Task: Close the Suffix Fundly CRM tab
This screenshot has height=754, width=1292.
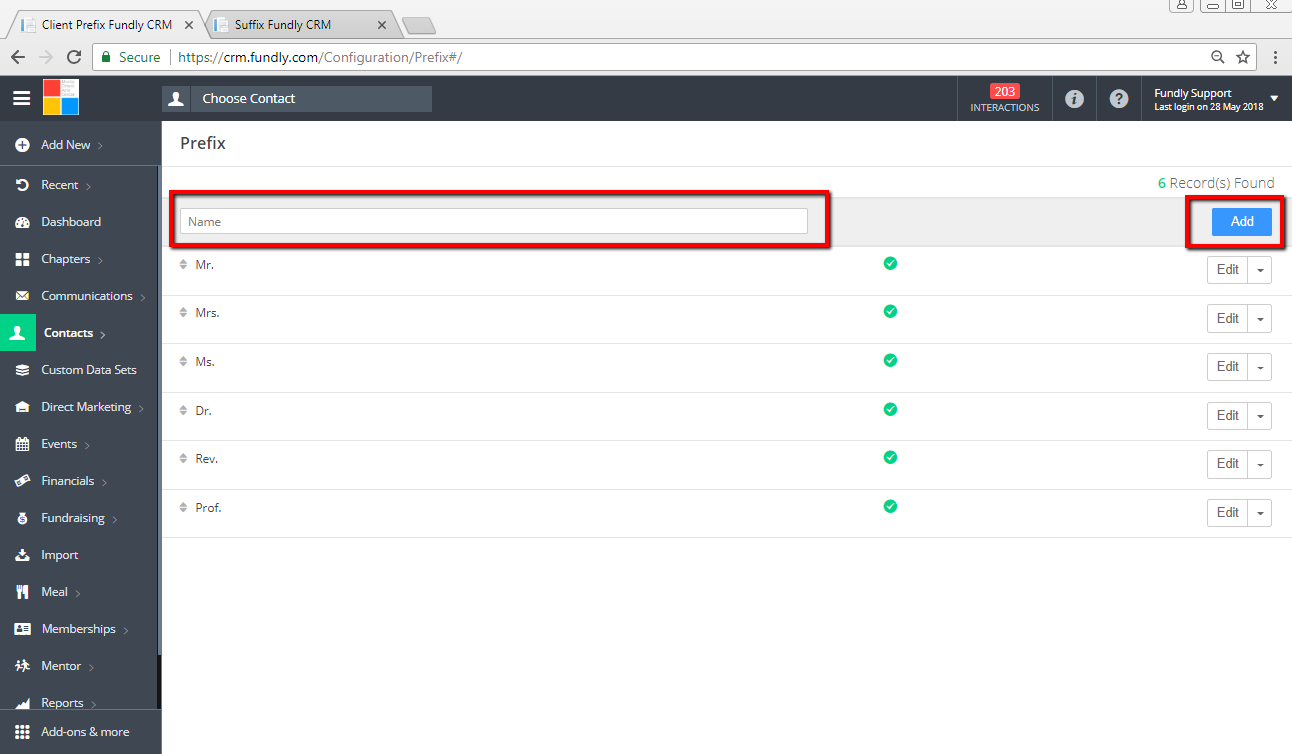Action: coord(381,25)
